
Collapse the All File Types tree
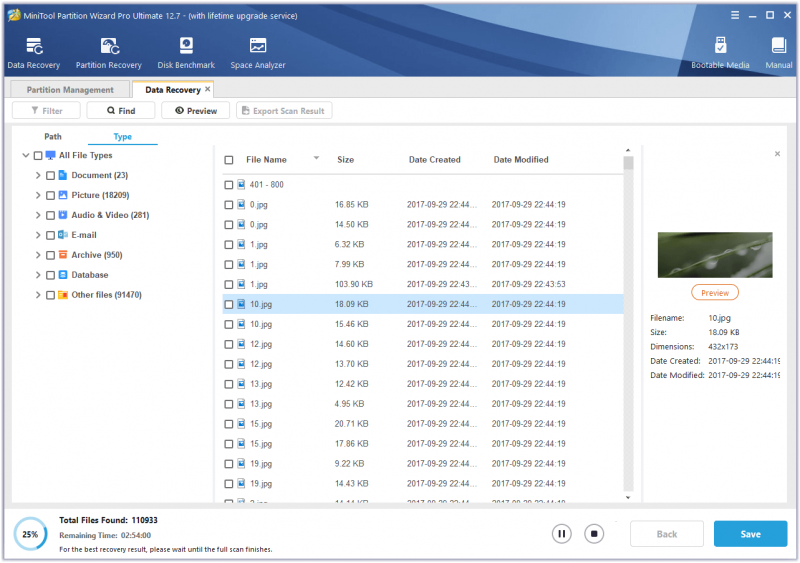click(26, 155)
